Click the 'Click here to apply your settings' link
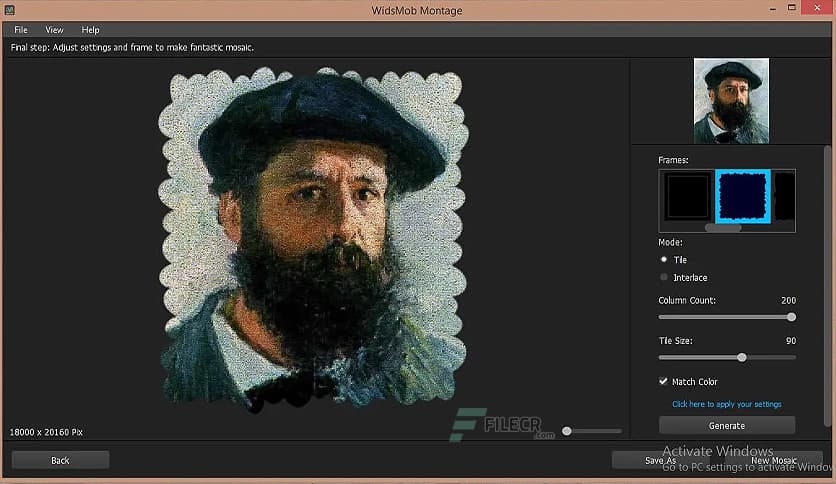This screenshot has height=484, width=836. [x=727, y=404]
